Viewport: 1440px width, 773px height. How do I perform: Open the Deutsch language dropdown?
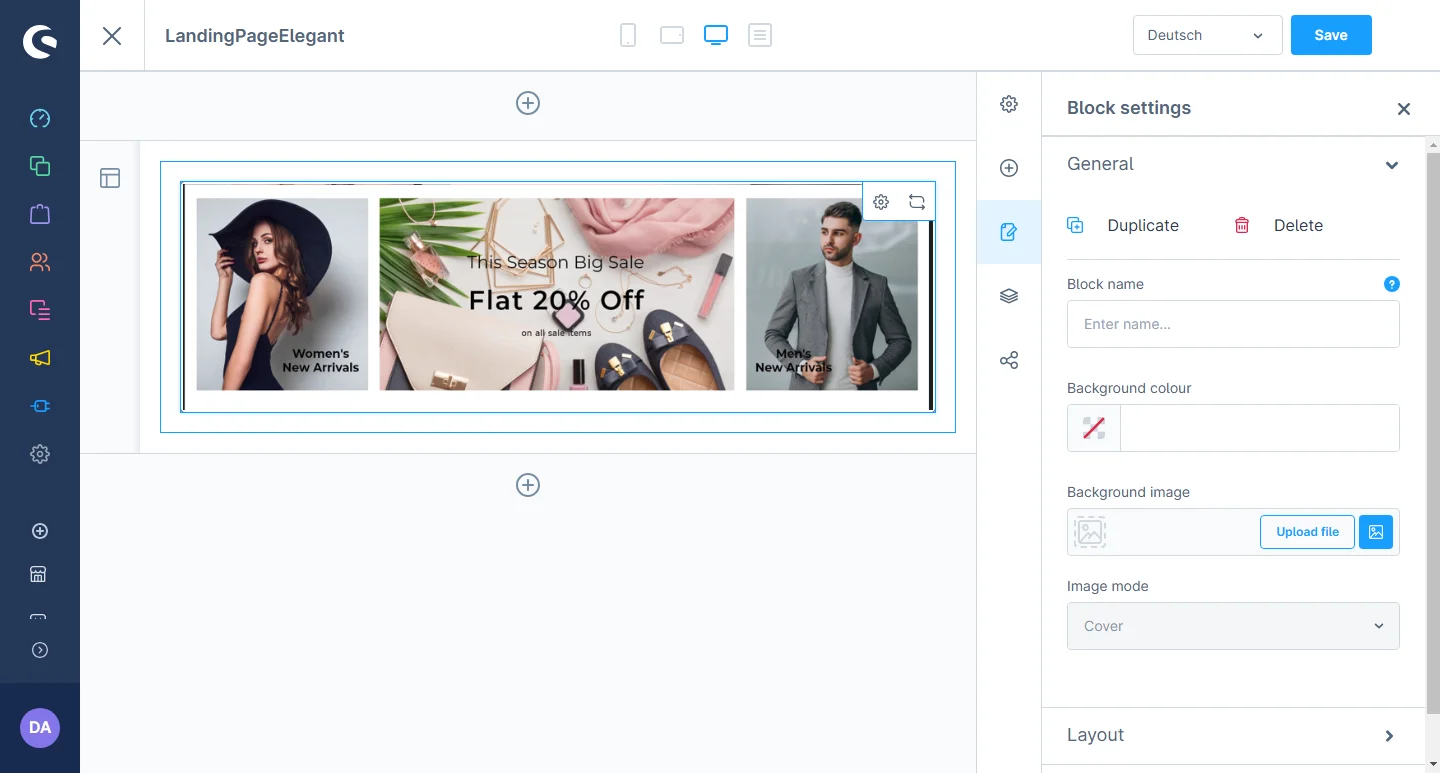pos(1207,35)
